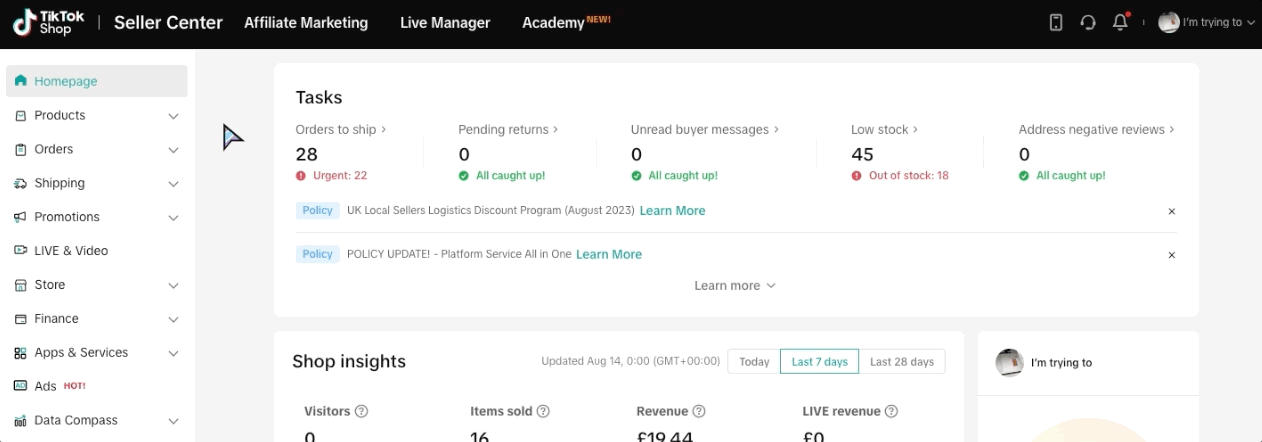Open the notifications bell icon
The image size is (1262, 442).
(x=1120, y=23)
